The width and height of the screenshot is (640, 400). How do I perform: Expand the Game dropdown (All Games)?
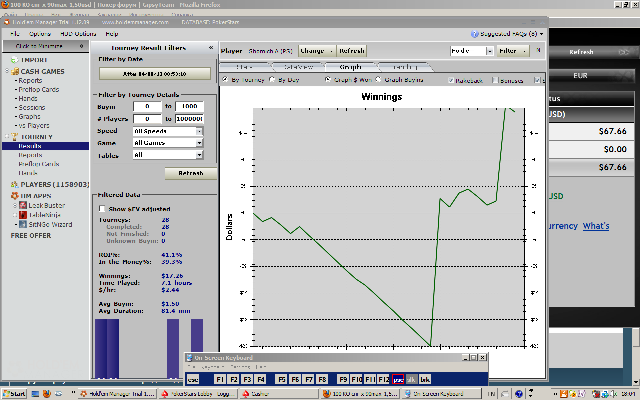point(168,143)
